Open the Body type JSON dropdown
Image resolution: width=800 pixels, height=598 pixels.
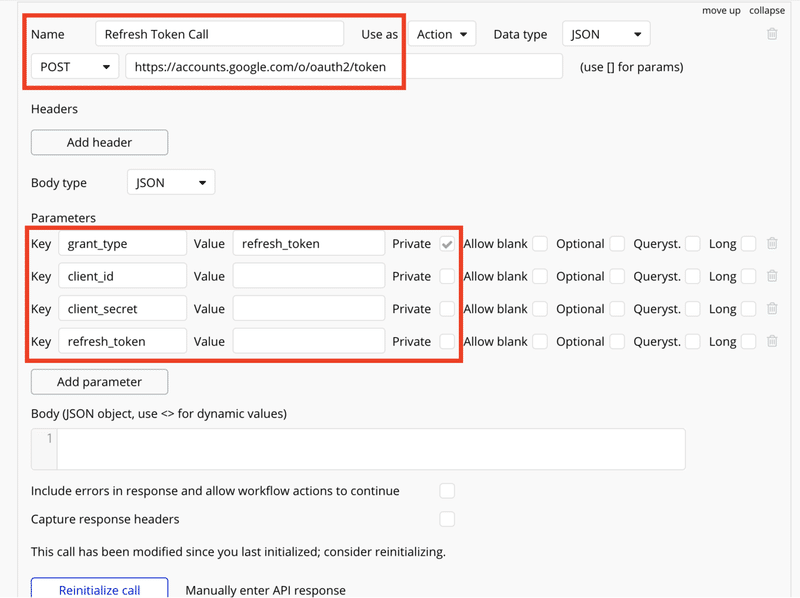click(x=171, y=183)
